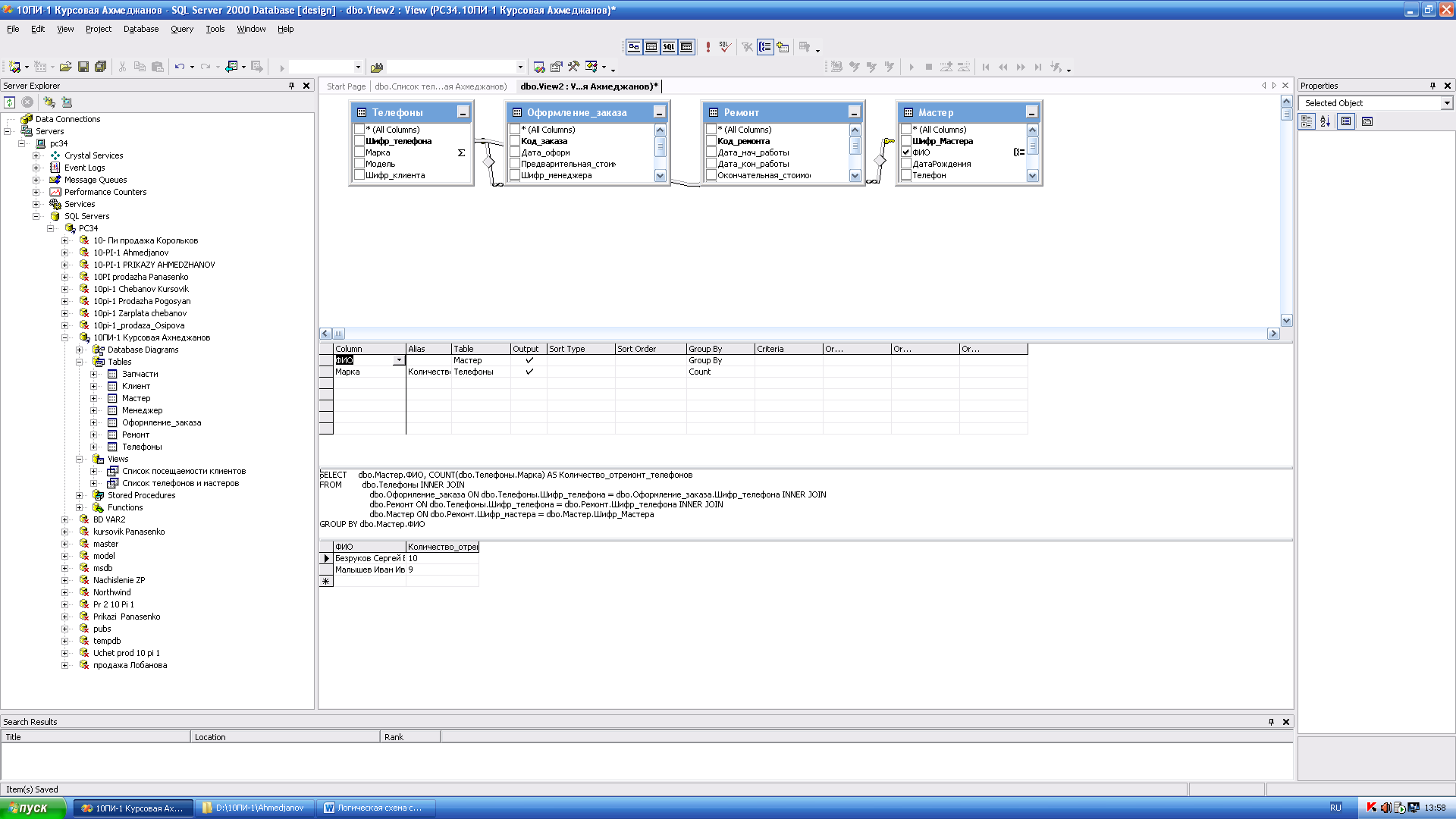This screenshot has width=1456, height=819.
Task: Switch to the Start Page tab
Action: click(x=346, y=86)
